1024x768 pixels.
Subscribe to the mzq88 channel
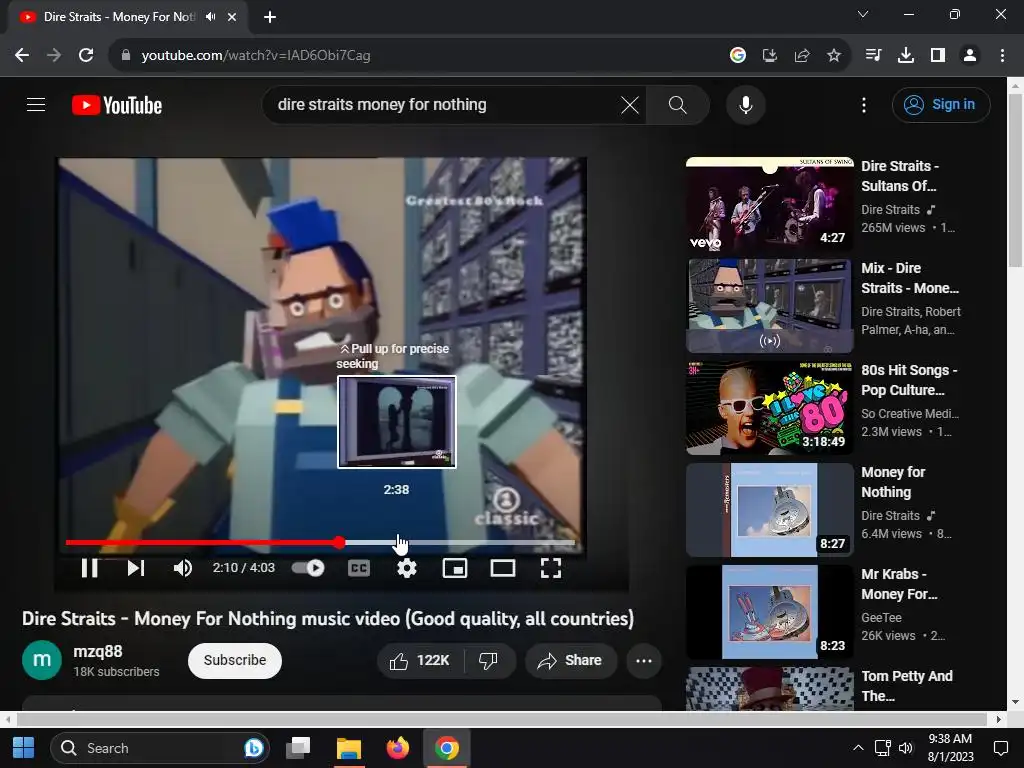[234, 660]
